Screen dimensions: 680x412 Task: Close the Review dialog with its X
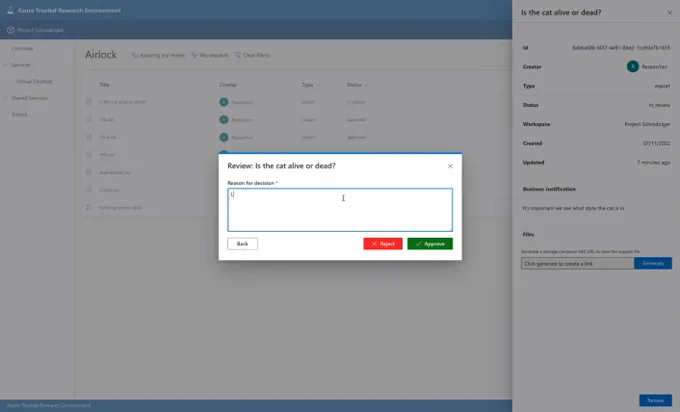450,166
